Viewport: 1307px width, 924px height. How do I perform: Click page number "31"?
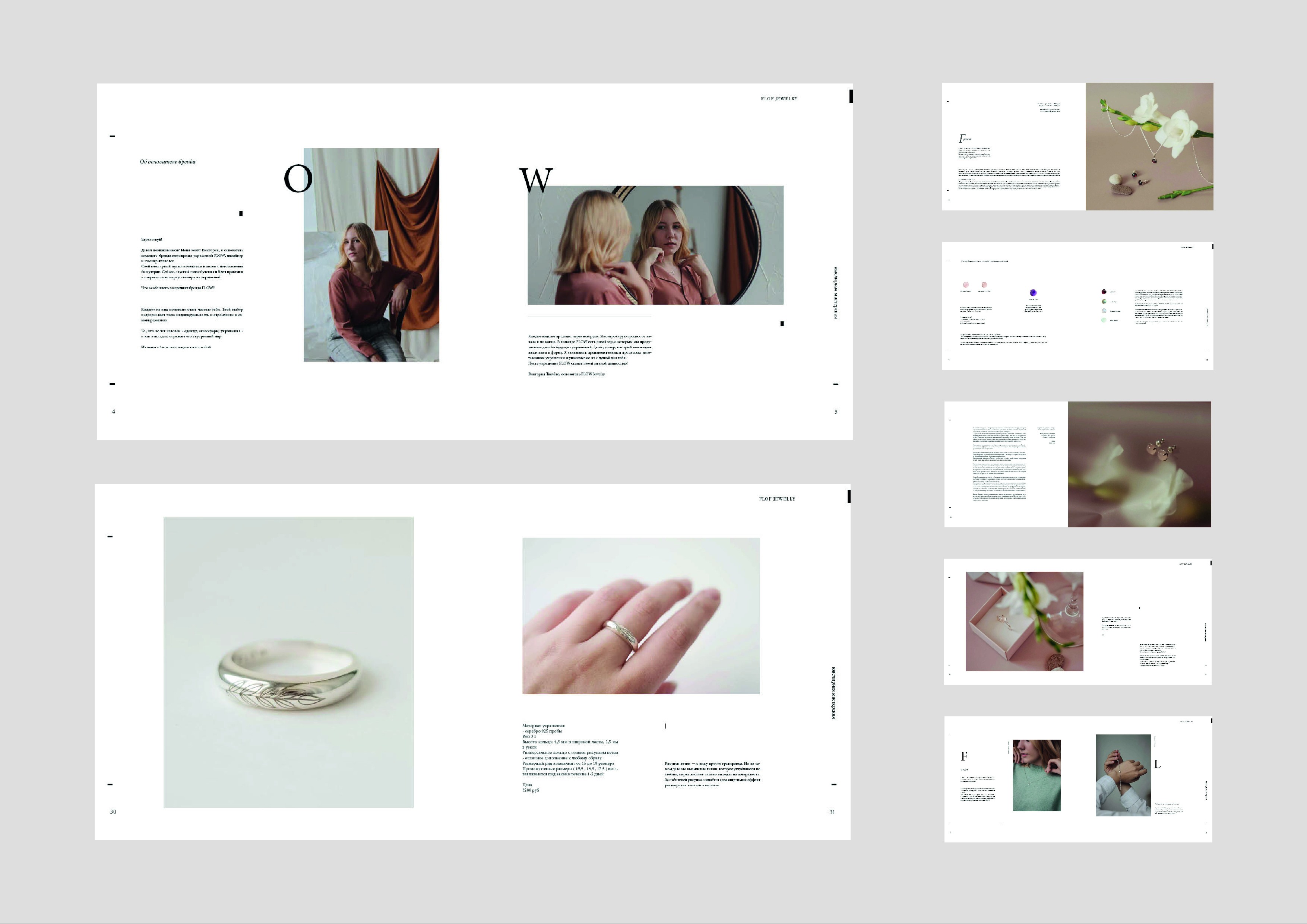coord(832,812)
